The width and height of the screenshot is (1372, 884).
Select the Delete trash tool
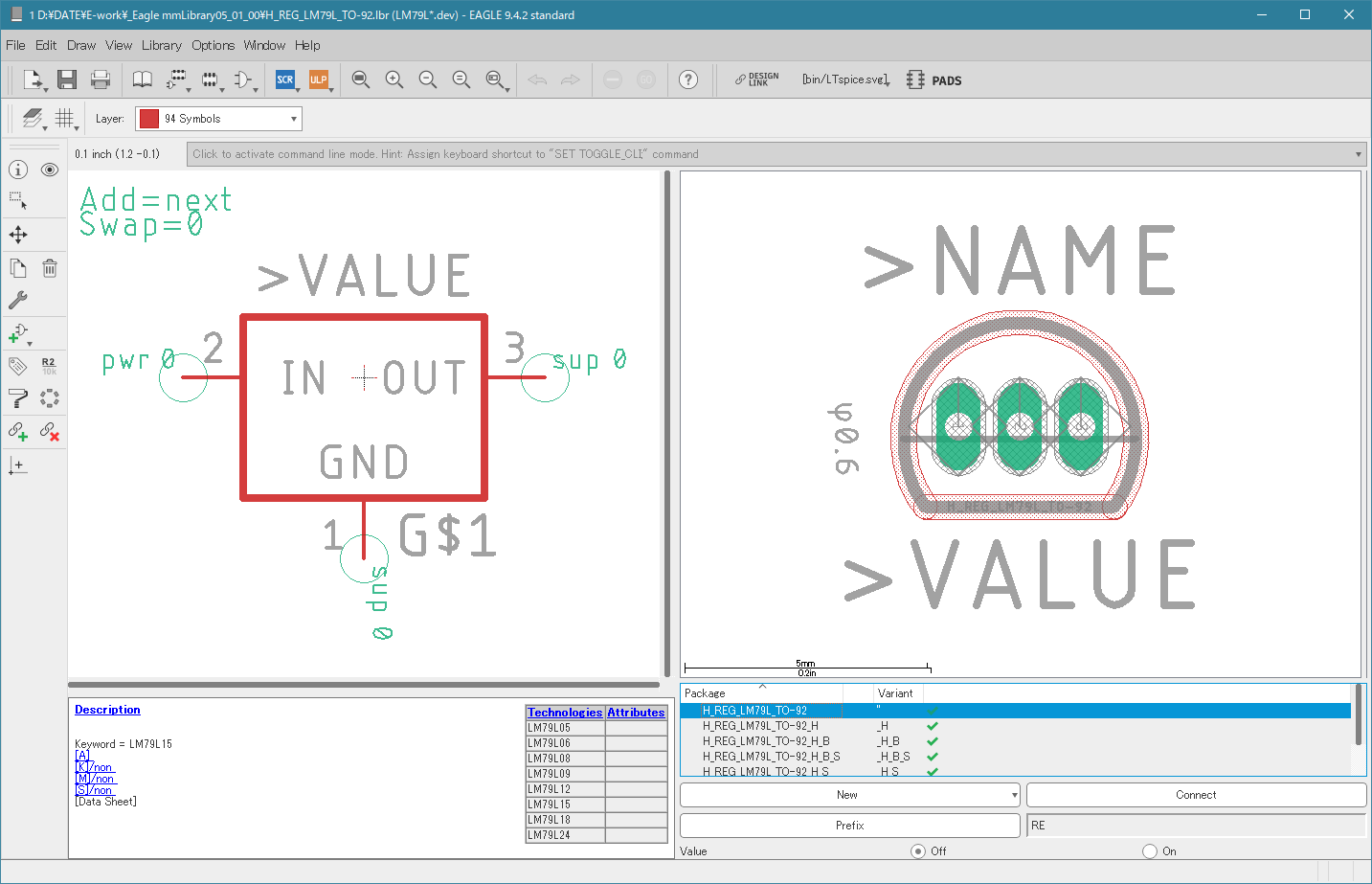(50, 268)
